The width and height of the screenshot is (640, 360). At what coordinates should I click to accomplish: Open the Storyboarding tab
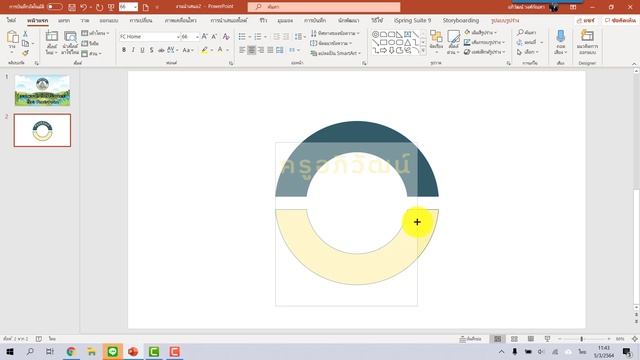point(461,20)
